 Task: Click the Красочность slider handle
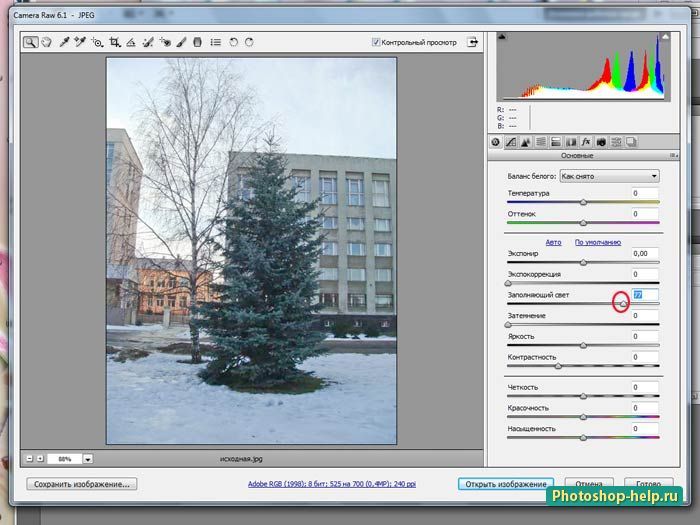[x=583, y=417]
